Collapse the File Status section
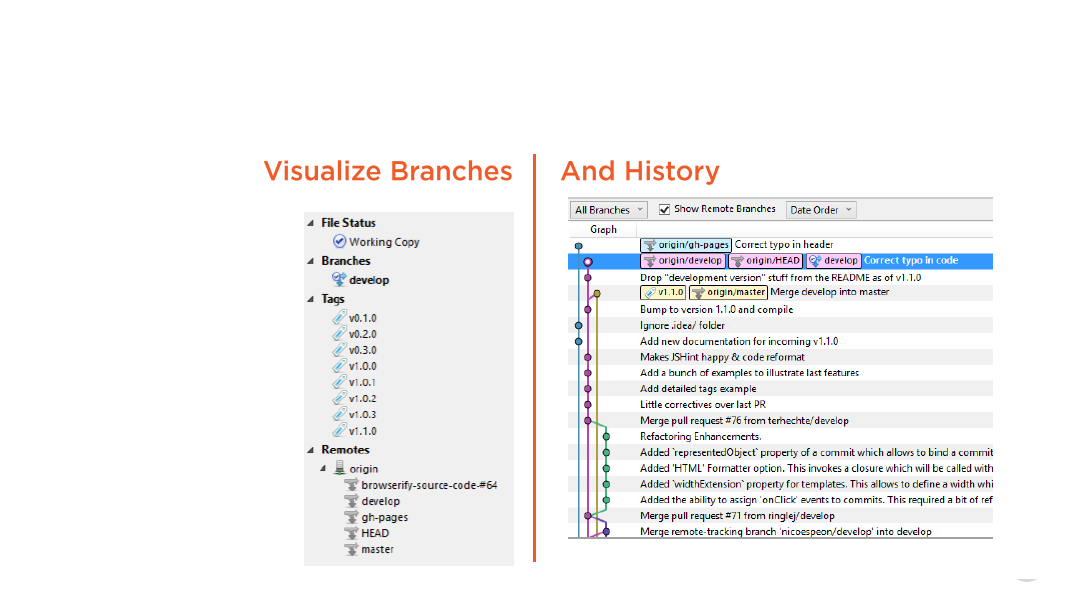1068x600 pixels. (311, 223)
